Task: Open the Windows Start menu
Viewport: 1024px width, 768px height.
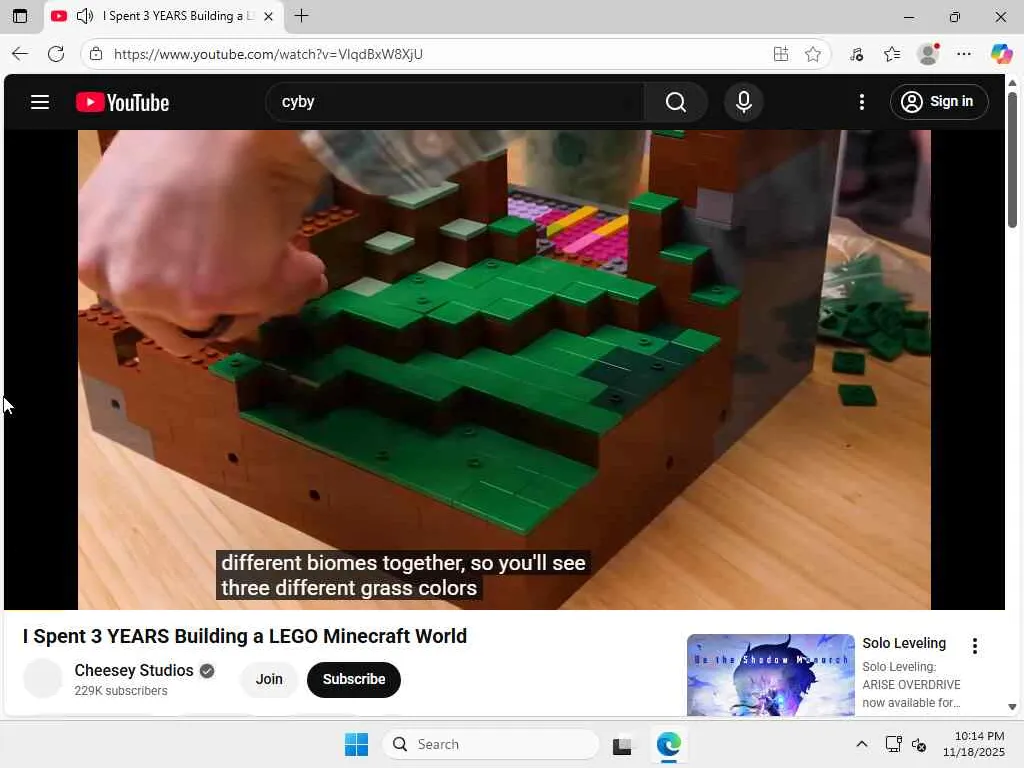Action: pos(356,744)
